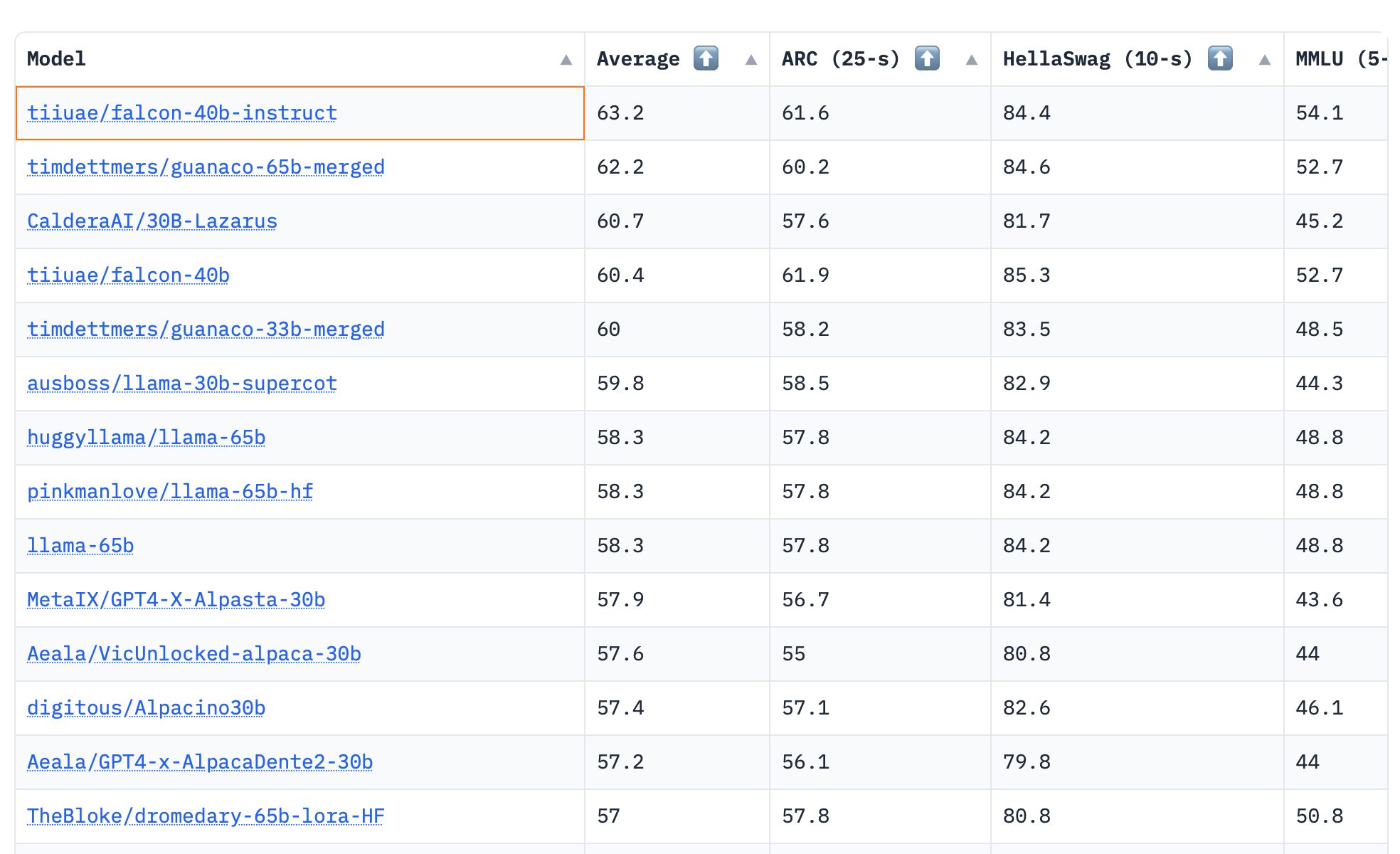The image size is (1400, 854).
Task: Open tiiuae/falcon-40b-instruct model link
Action: [x=182, y=113]
